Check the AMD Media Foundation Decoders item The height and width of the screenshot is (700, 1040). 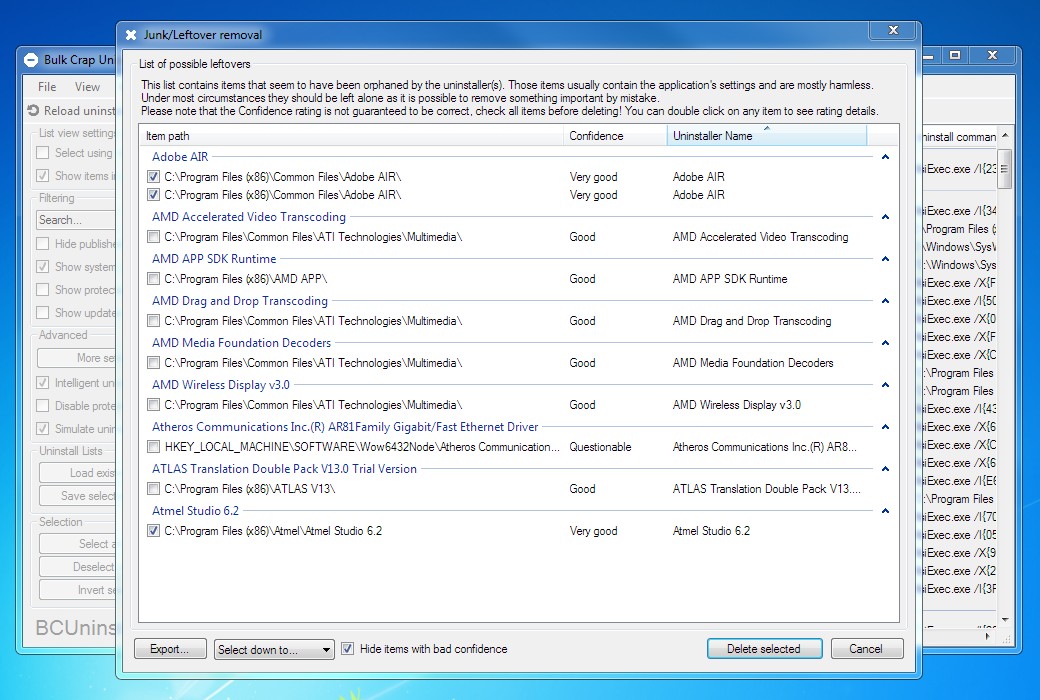tap(153, 362)
